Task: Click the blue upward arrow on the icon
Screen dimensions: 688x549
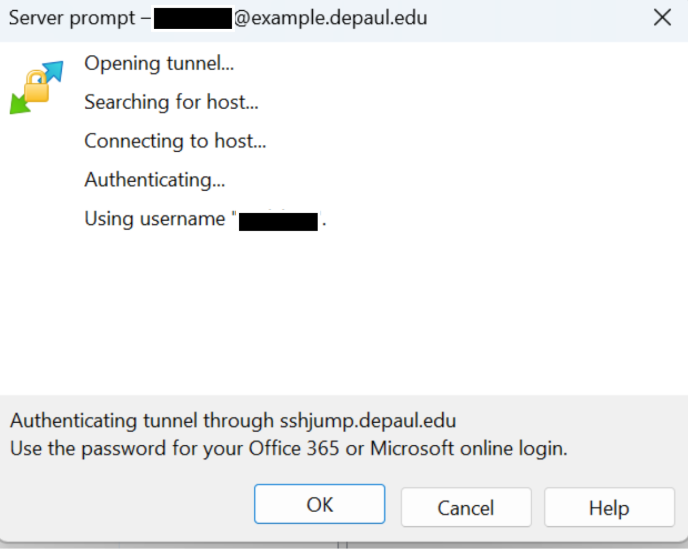Action: click(52, 70)
